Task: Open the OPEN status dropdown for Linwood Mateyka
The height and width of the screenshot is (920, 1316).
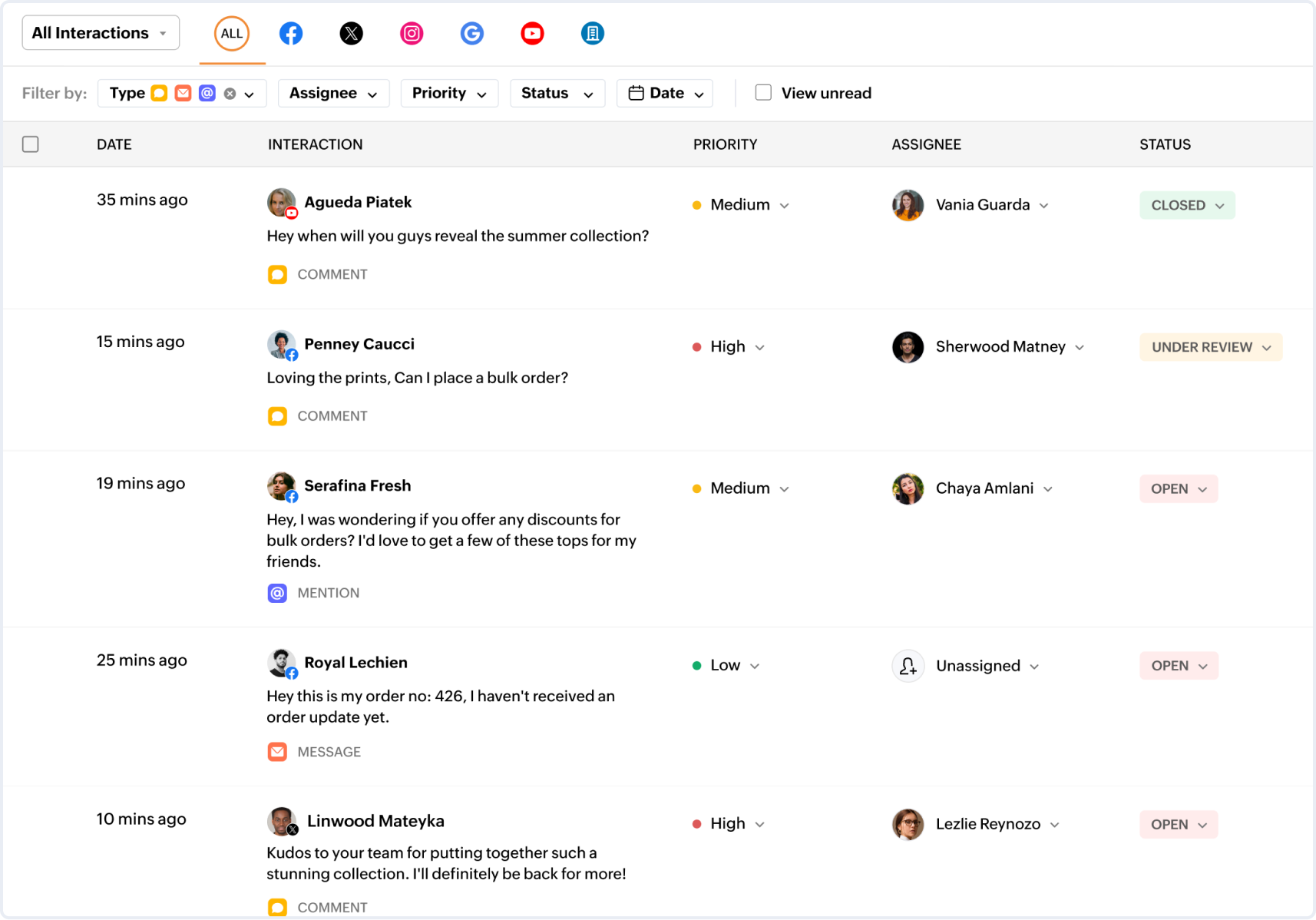Action: 1179,825
